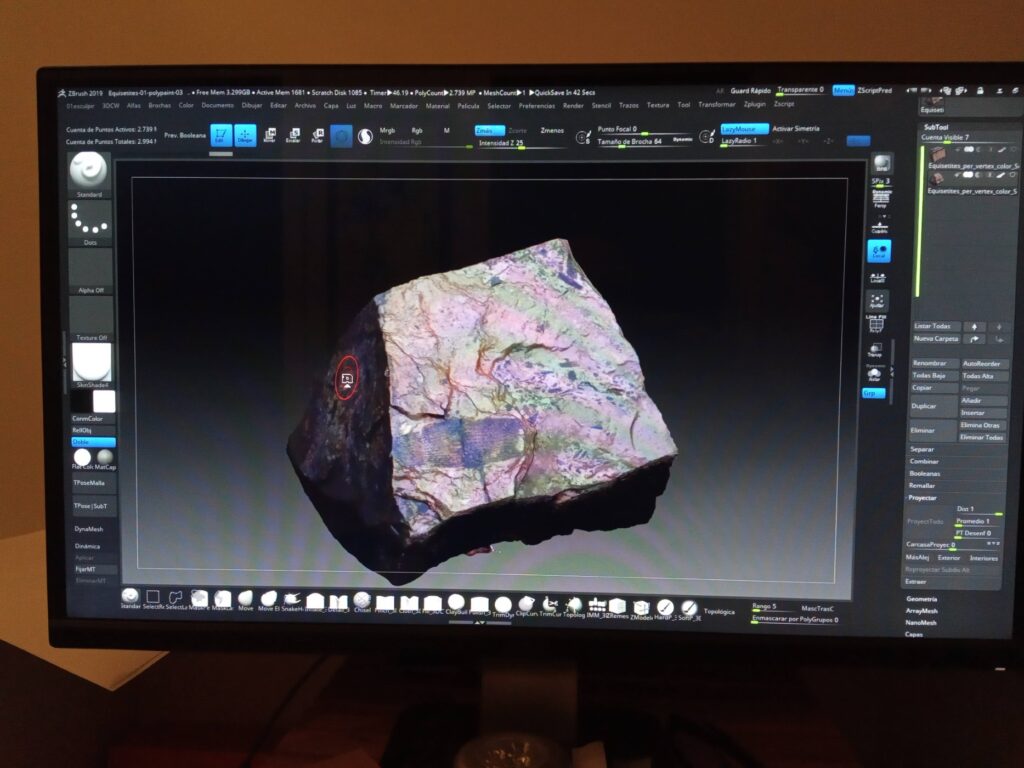Screen dimensions: 1024x768
Task: Click the DynaMesh button
Action: click(89, 529)
